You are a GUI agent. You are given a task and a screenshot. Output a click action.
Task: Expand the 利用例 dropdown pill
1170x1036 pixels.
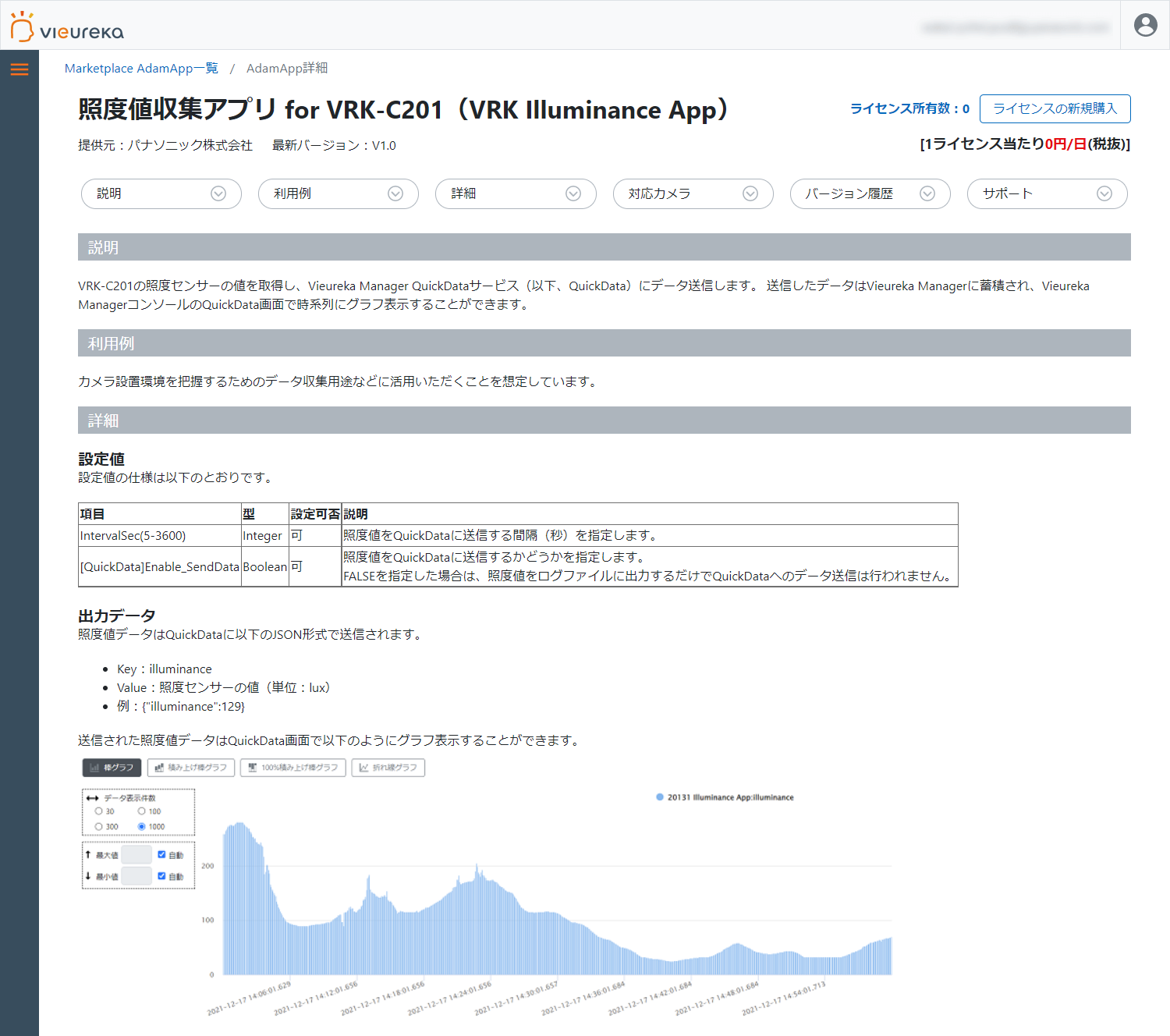[339, 193]
